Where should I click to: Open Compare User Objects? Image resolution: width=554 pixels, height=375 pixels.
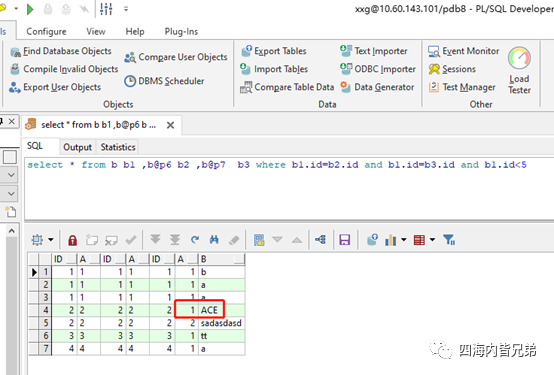176,57
